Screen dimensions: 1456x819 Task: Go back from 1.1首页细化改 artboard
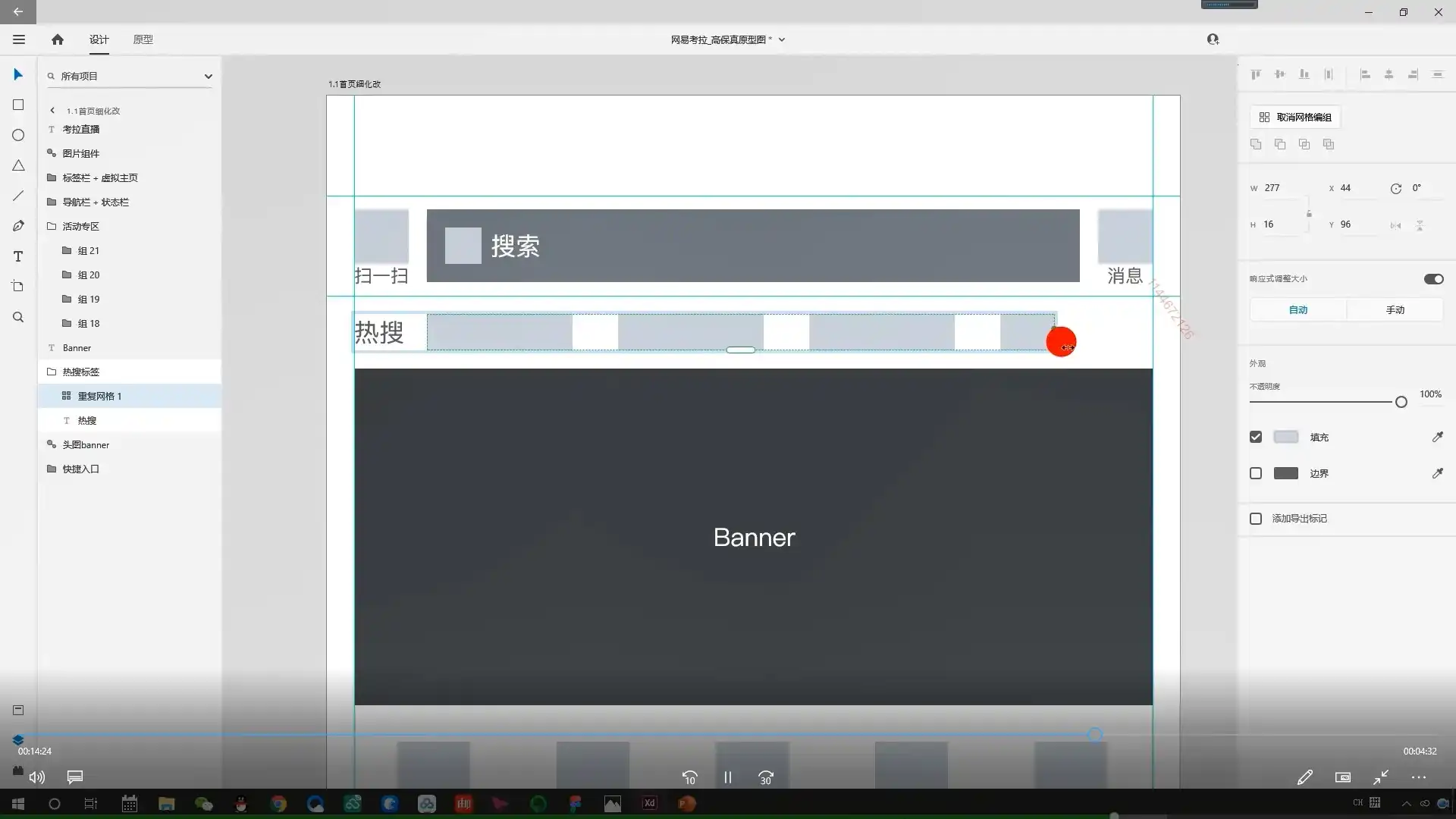(x=52, y=111)
